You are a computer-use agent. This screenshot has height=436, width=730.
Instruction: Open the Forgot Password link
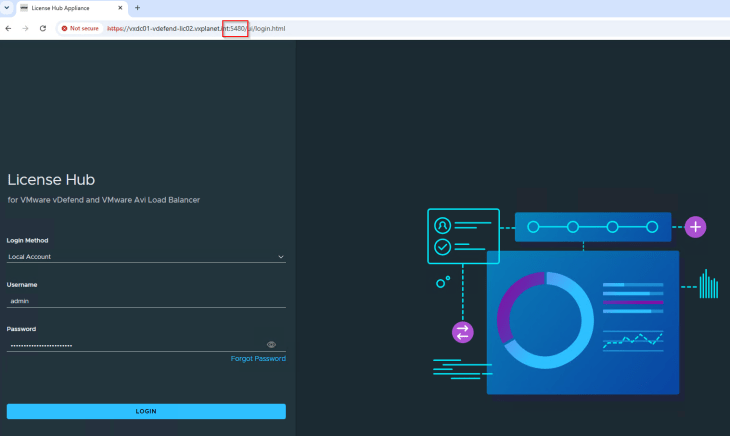coord(258,359)
